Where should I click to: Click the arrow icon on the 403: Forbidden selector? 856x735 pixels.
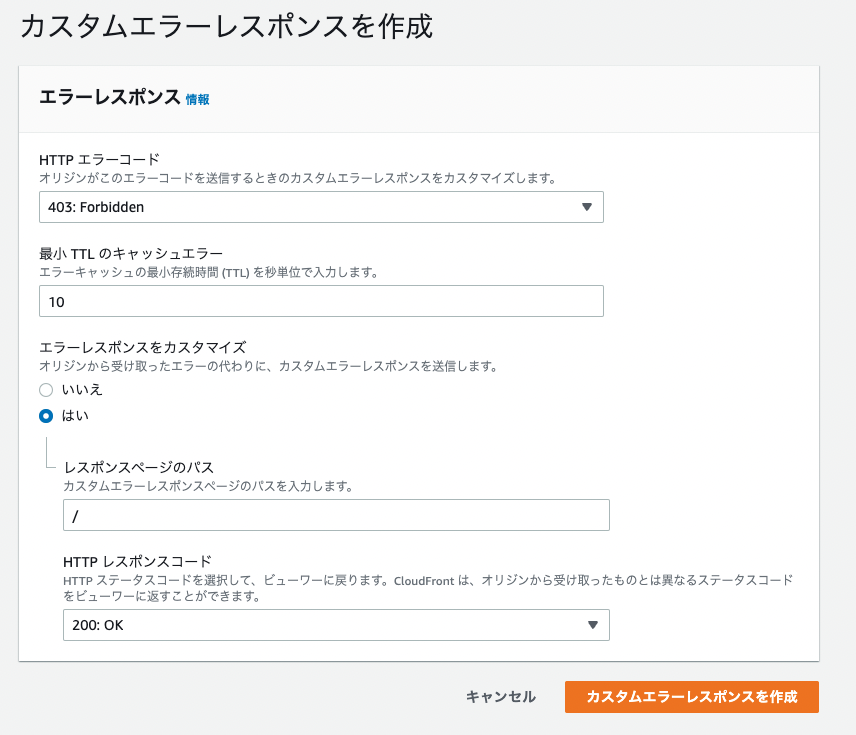[587, 207]
